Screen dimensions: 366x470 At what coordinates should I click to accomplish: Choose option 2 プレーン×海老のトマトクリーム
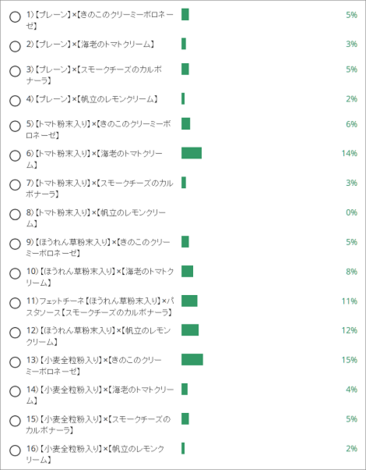pos(15,46)
